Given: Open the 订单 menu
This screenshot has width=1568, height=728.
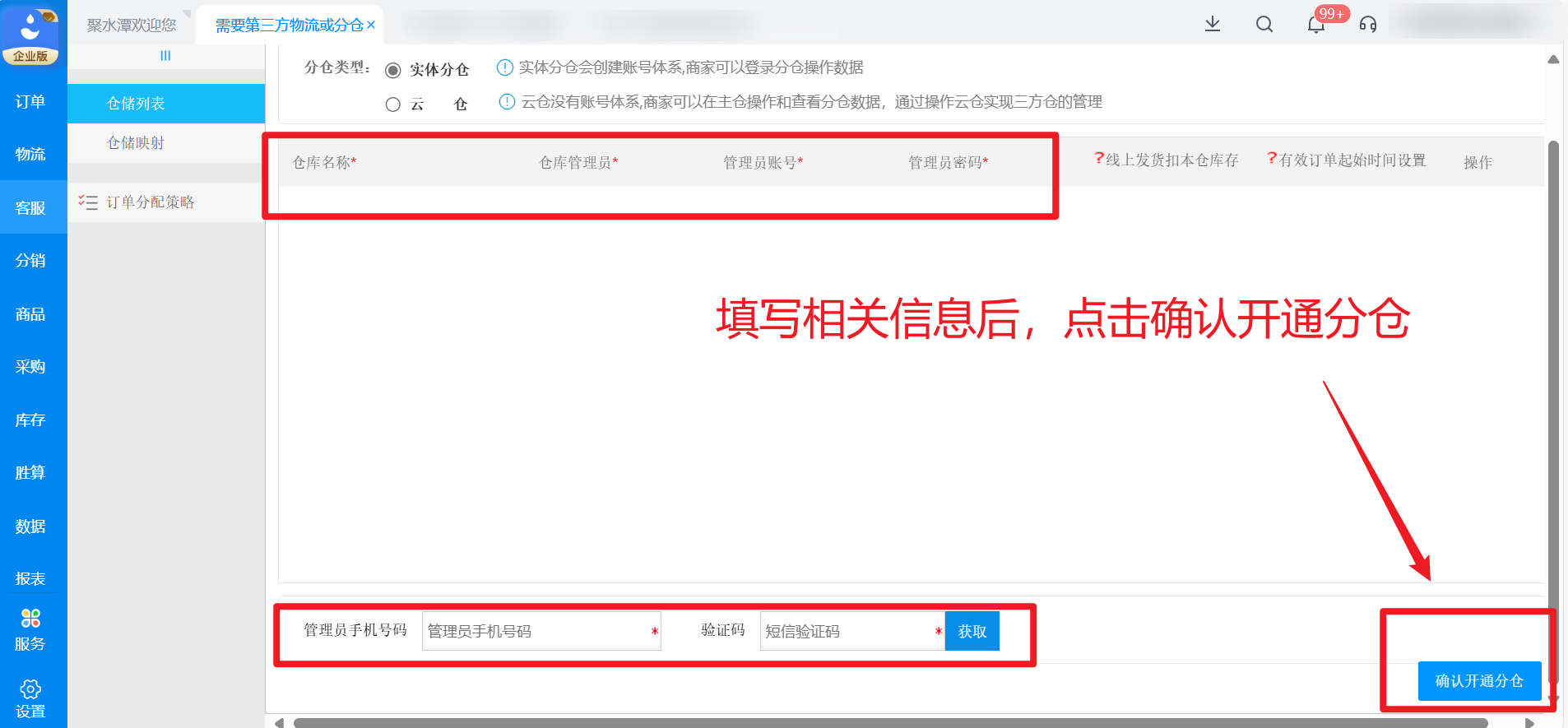Looking at the screenshot, I should 30,101.
